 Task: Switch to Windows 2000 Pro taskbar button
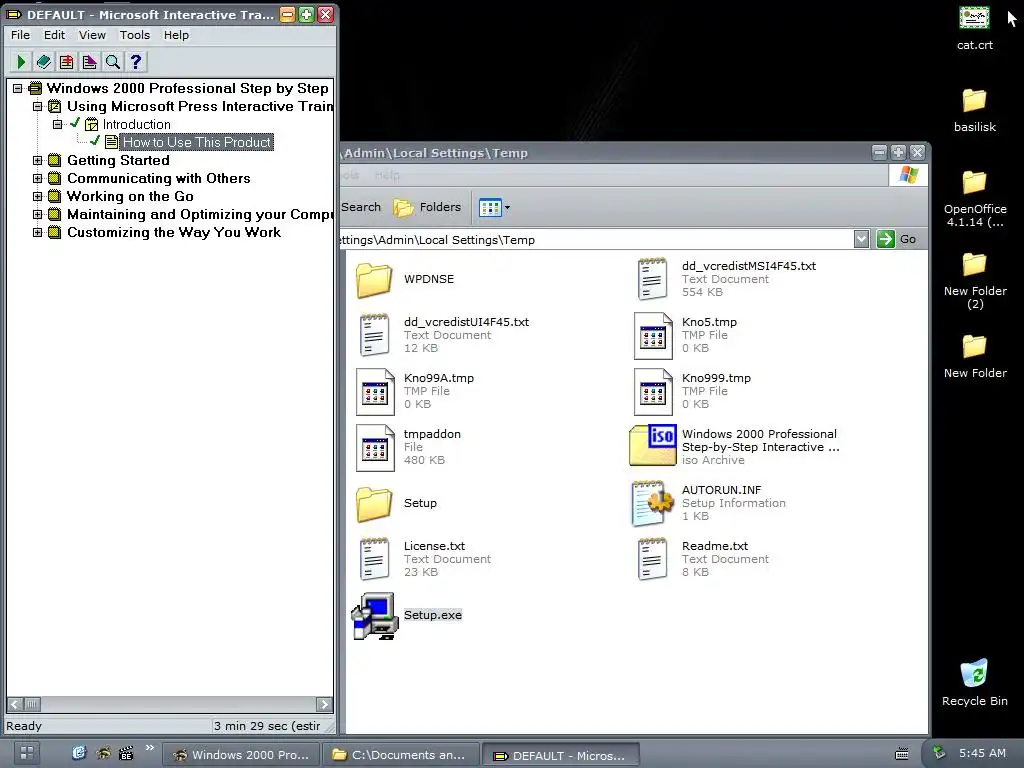click(x=241, y=755)
